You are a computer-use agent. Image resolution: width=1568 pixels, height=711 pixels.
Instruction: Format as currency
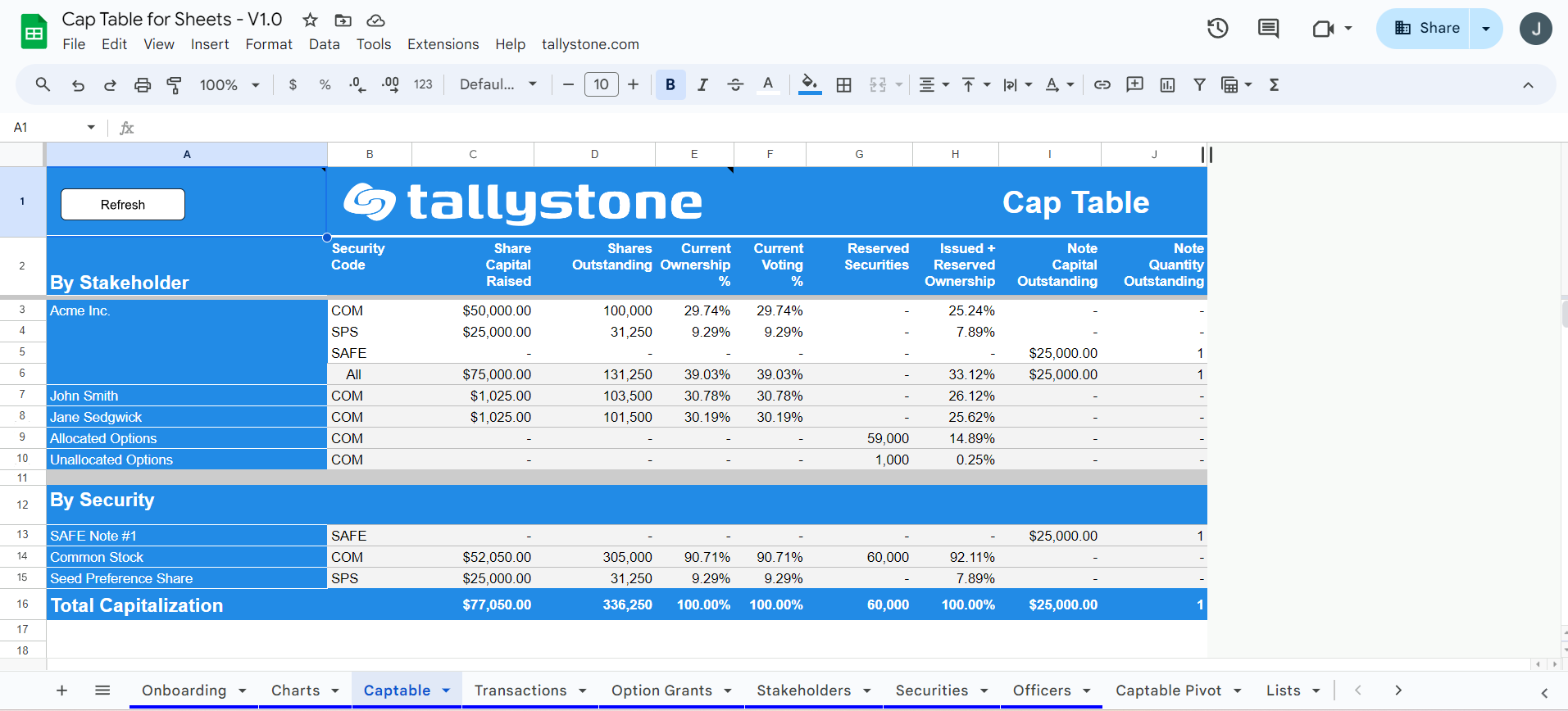click(x=293, y=84)
